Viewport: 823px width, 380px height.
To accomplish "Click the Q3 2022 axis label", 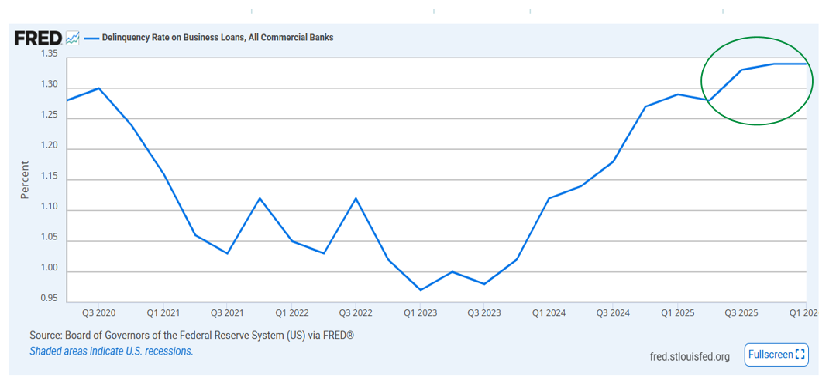I will click(x=356, y=313).
